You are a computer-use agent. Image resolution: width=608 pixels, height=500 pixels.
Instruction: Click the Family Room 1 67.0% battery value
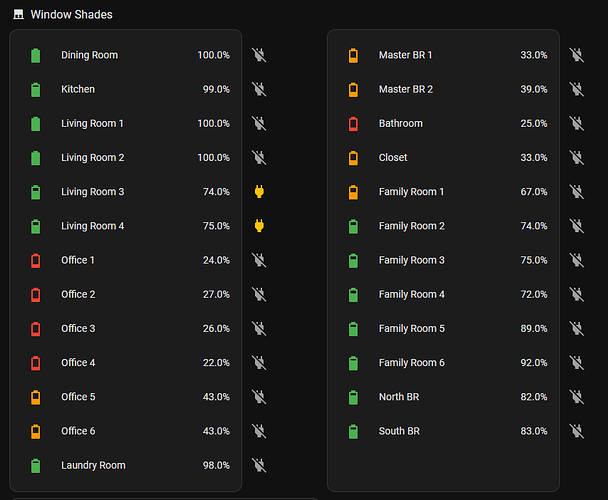(533, 192)
